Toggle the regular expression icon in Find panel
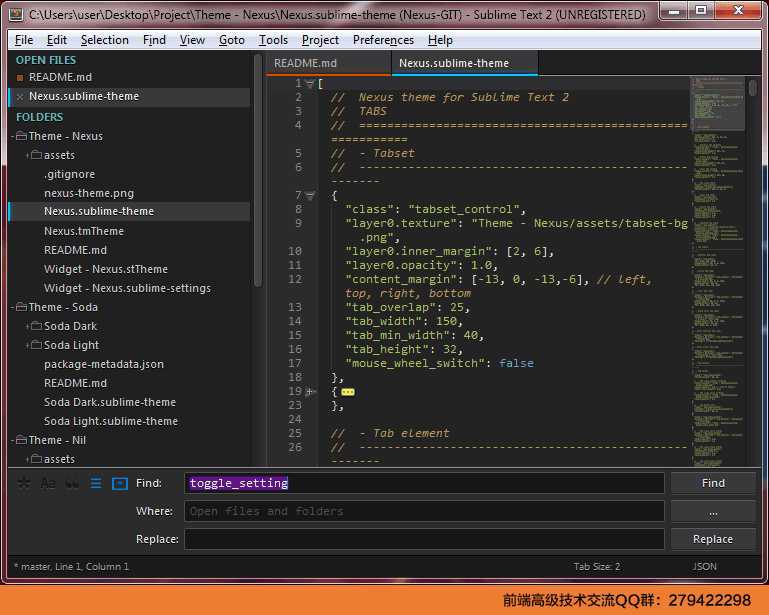 point(24,483)
